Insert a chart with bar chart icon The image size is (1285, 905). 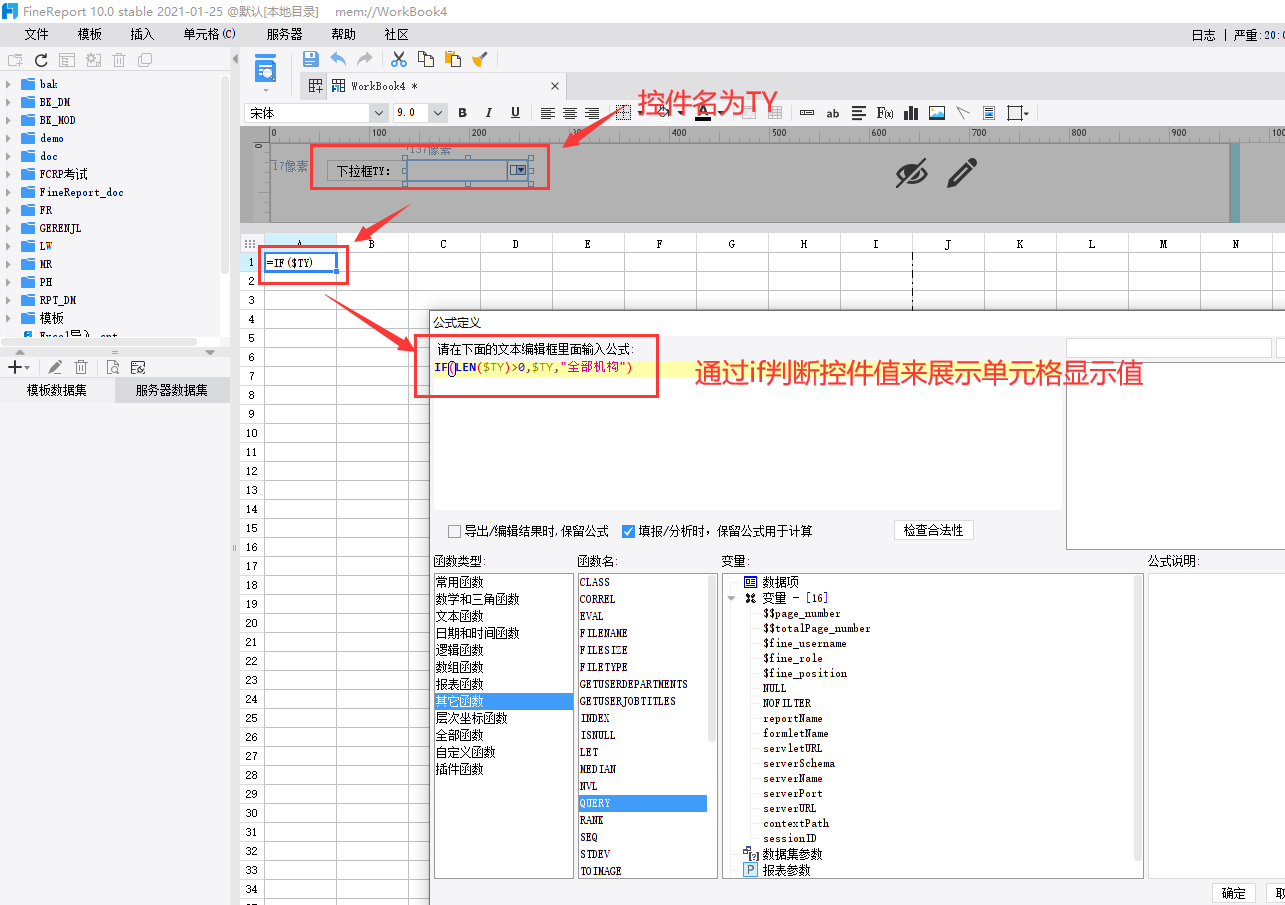click(x=911, y=113)
